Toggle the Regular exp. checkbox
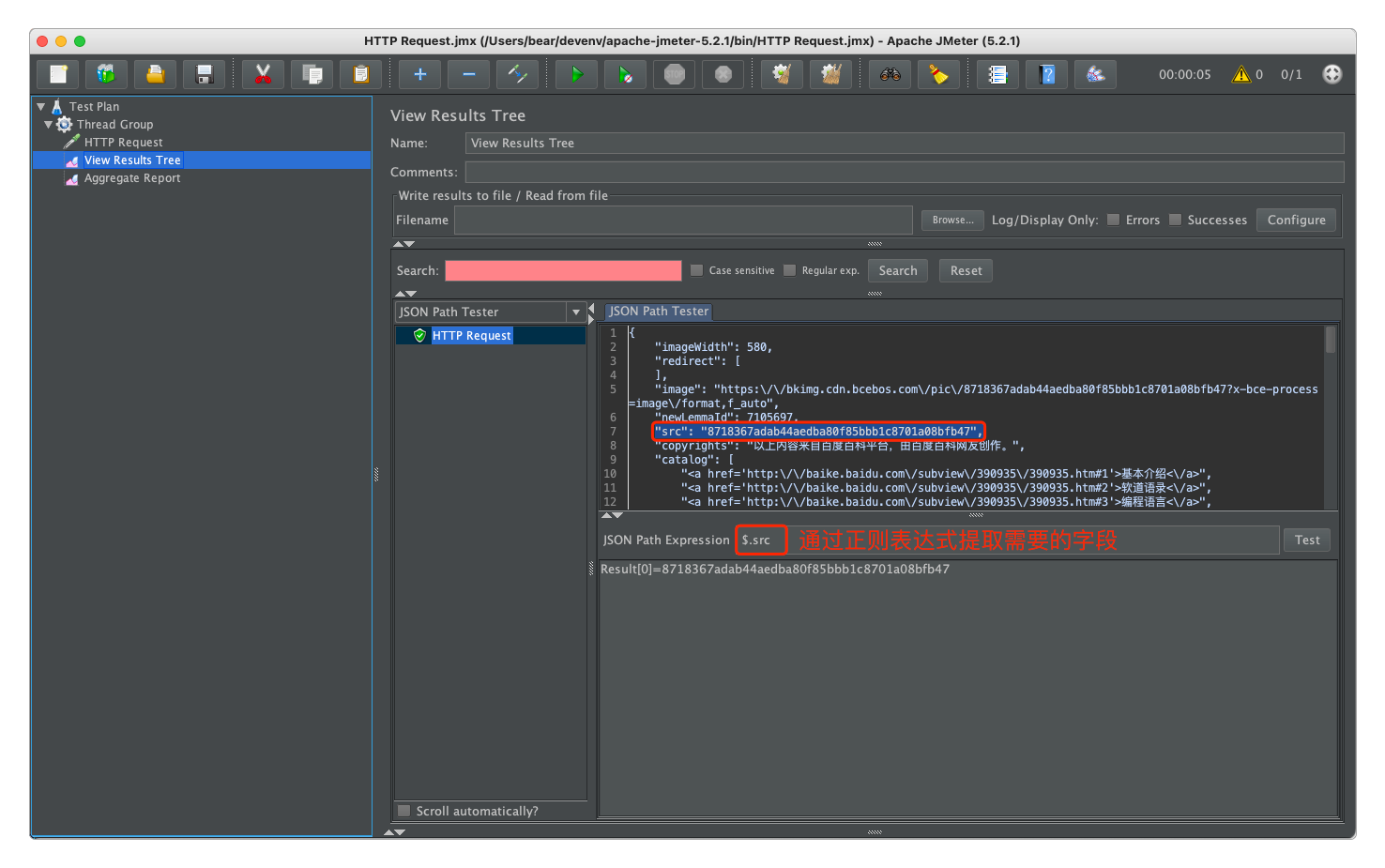 click(x=790, y=270)
